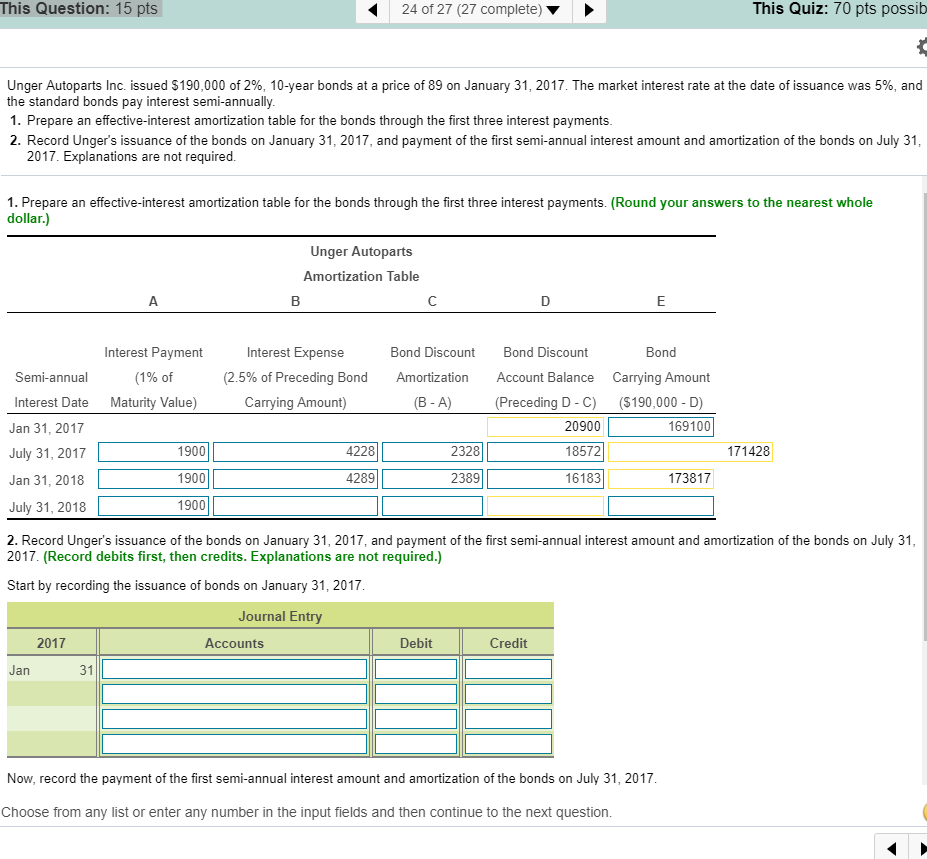Image resolution: width=927 pixels, height=859 pixels.
Task: Select Jan 31, 2017 carrying amount field 169100
Action: (x=660, y=427)
